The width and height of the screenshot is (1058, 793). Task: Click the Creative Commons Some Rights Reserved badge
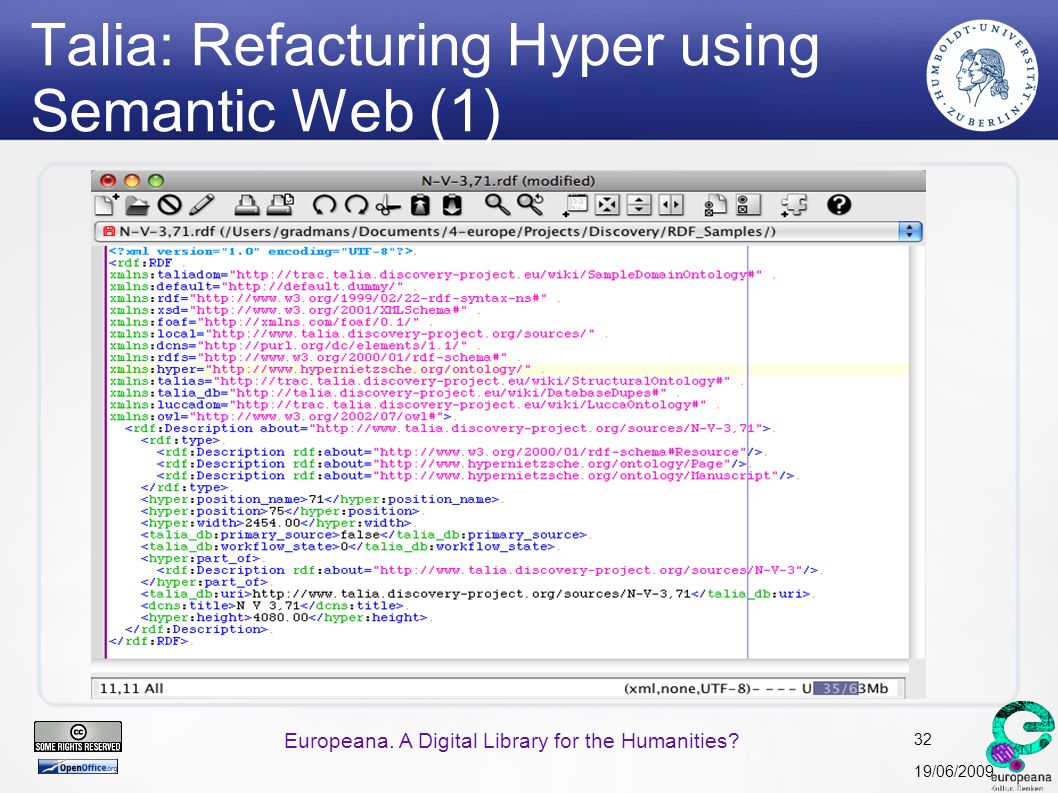pos(78,736)
